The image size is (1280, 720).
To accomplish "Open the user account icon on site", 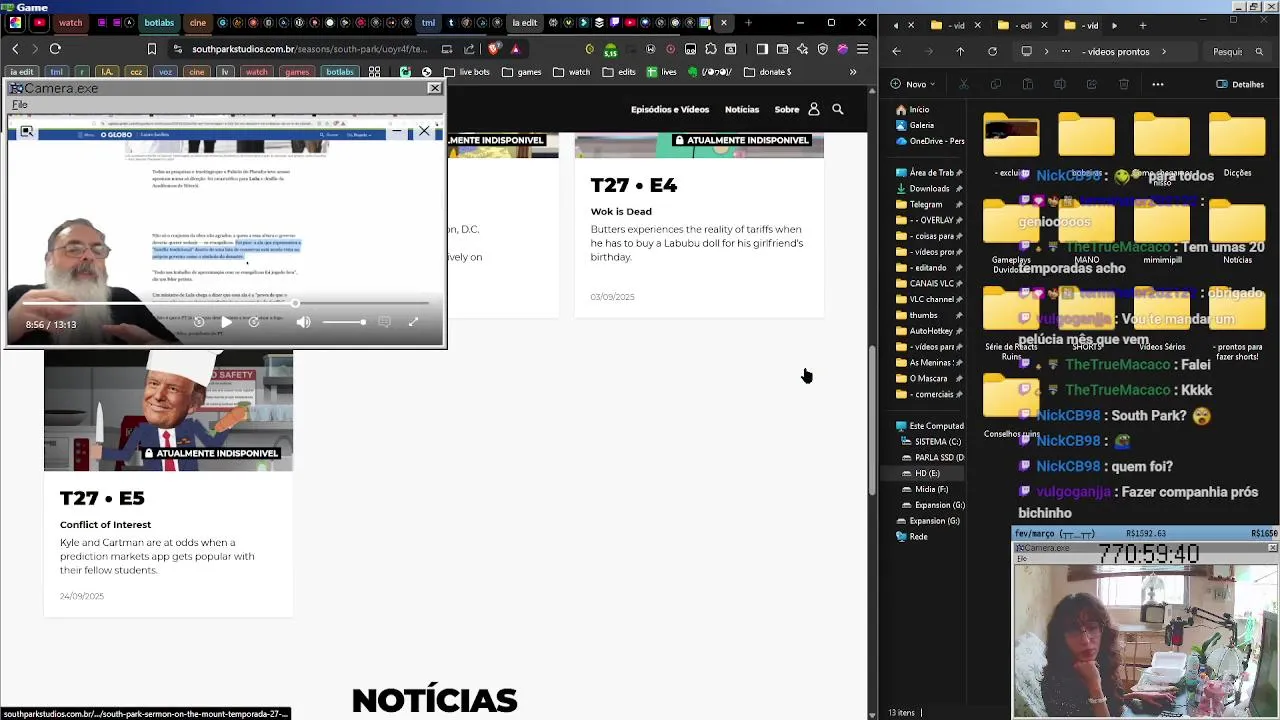I will (x=814, y=109).
